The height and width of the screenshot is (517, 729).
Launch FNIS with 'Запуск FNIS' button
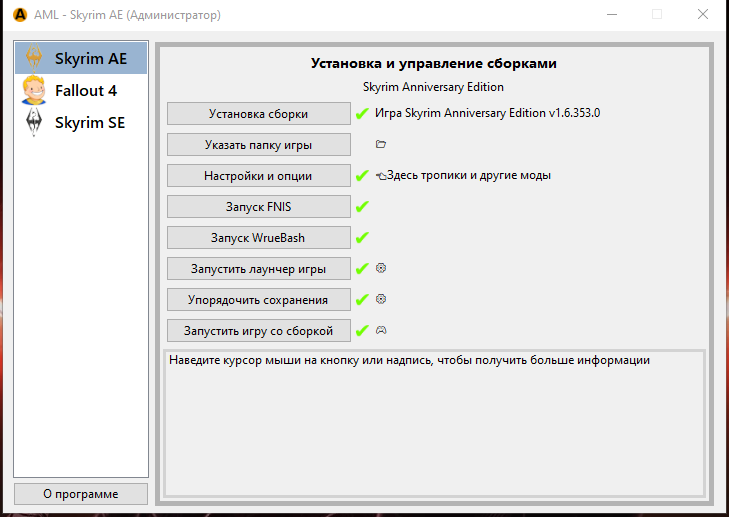click(x=258, y=207)
